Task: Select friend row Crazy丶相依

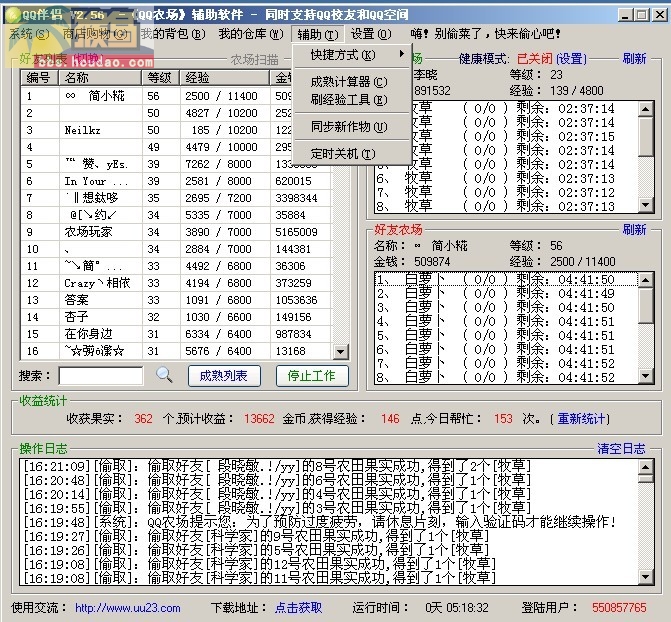Action: 175,283
